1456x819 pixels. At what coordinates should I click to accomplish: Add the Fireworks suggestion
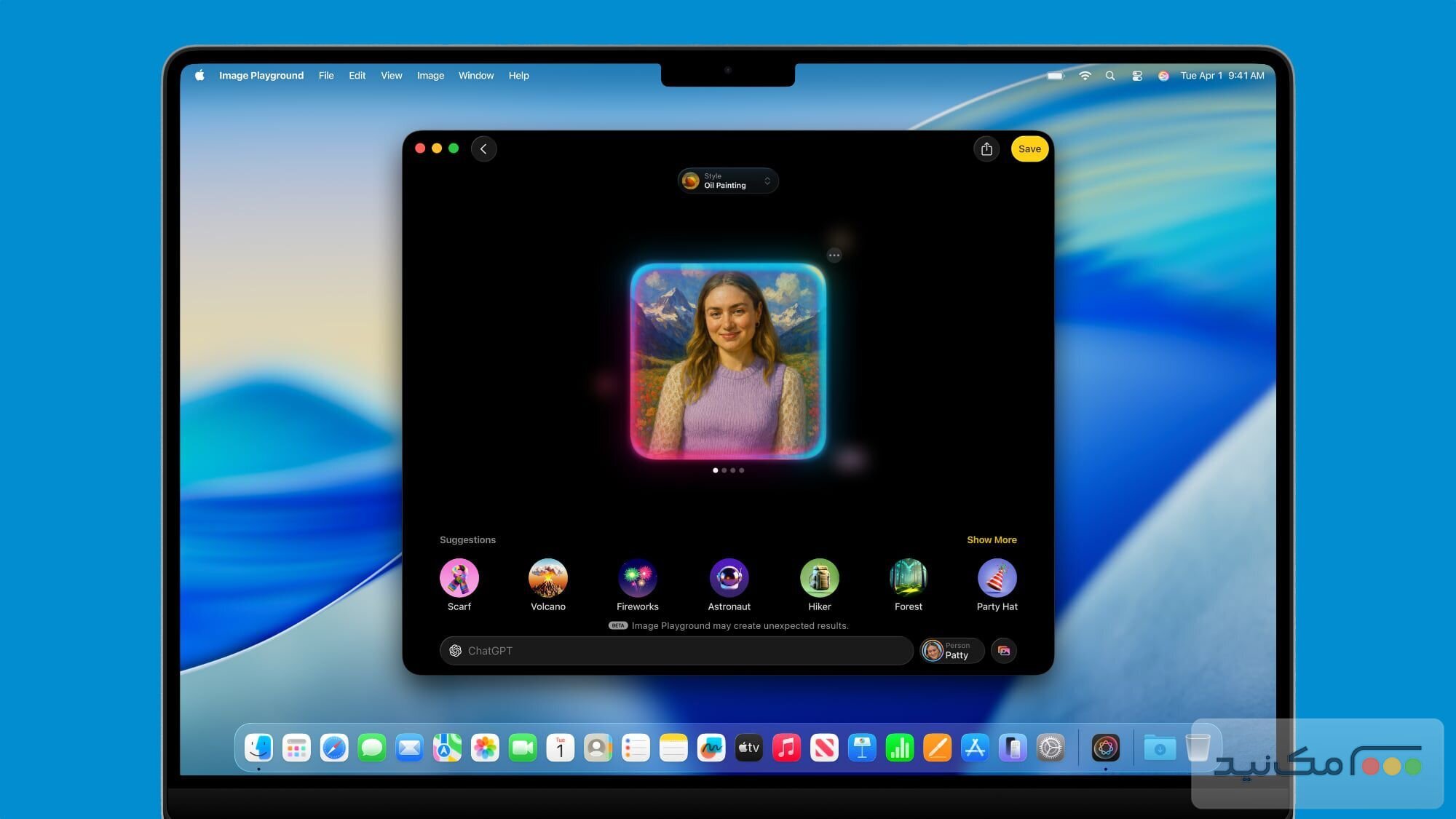click(x=638, y=577)
